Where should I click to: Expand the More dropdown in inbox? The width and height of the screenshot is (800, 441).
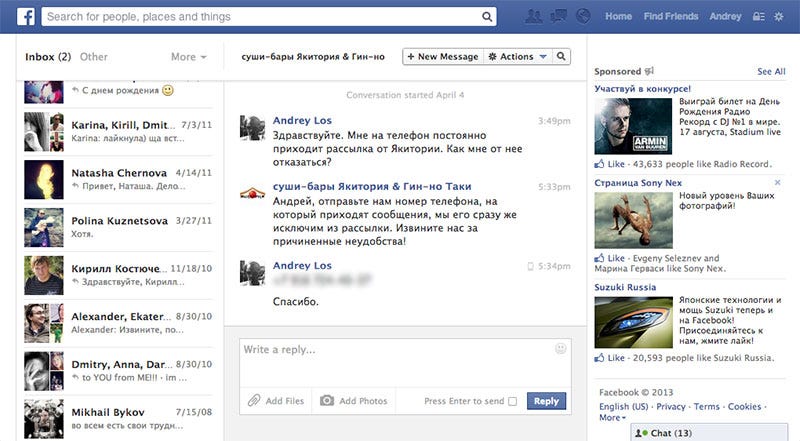pos(189,57)
